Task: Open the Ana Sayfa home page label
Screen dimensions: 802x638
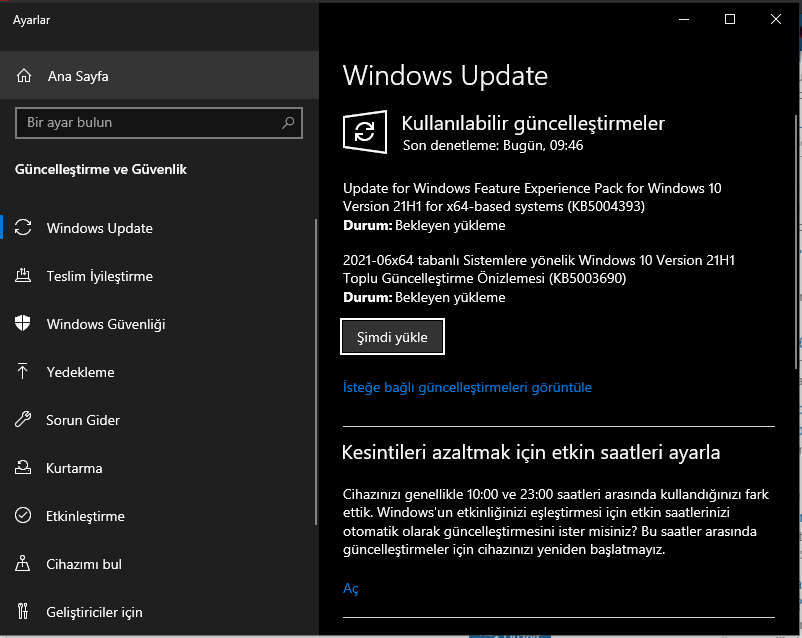Action: 78,76
